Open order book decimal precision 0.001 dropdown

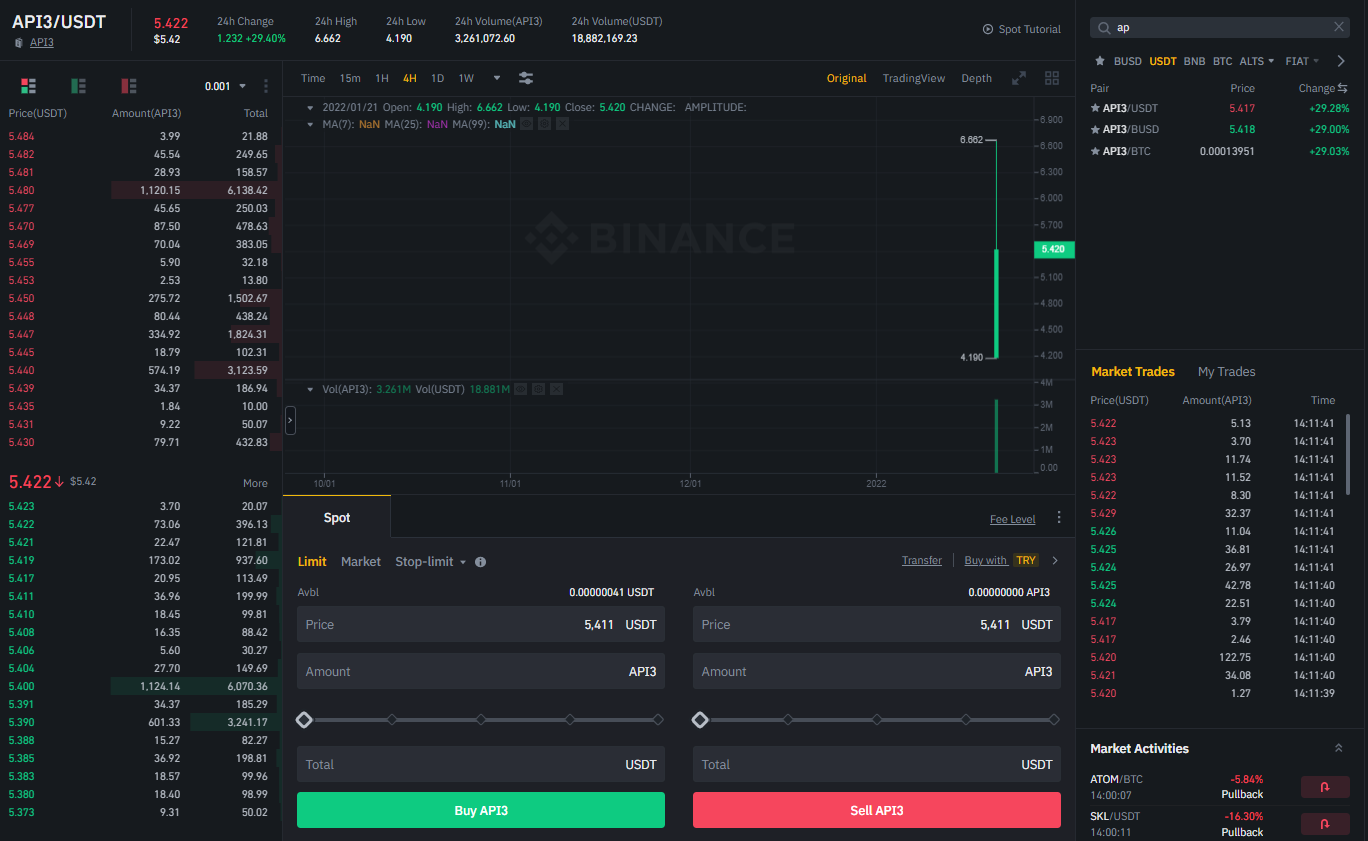pos(223,86)
